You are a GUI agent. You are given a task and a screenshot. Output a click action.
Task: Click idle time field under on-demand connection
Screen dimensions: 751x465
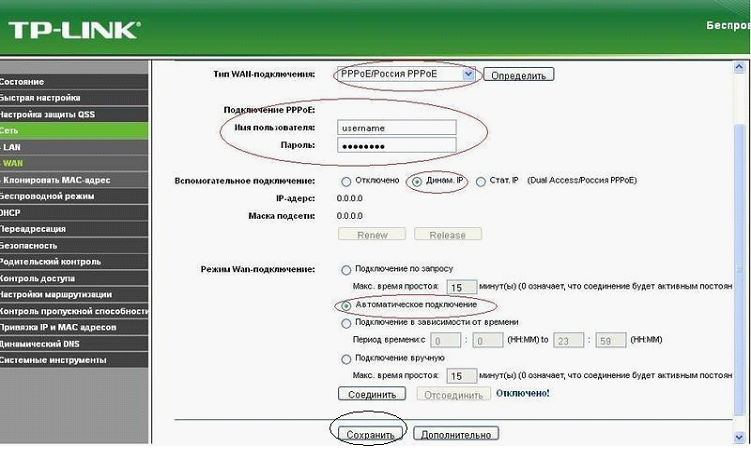[462, 287]
